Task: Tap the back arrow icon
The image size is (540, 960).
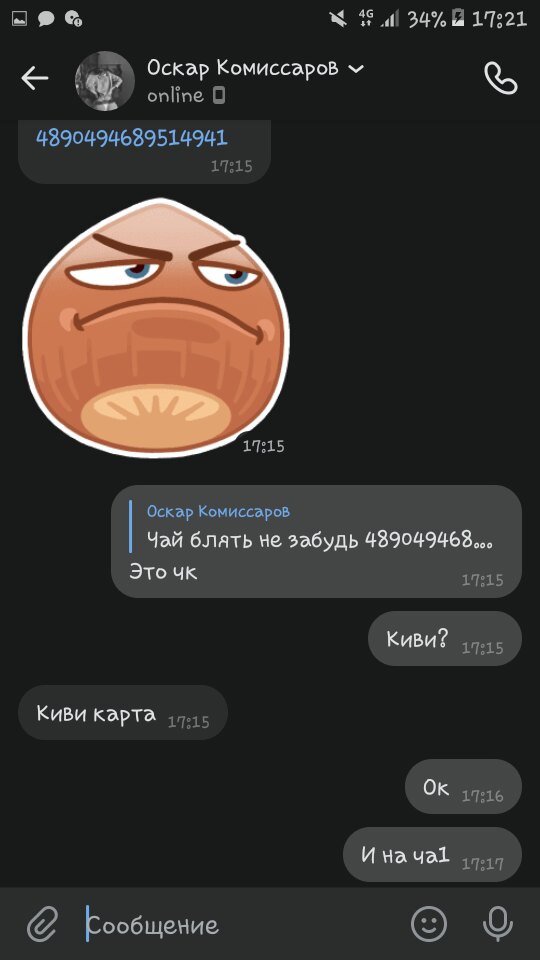Action: click(x=35, y=78)
